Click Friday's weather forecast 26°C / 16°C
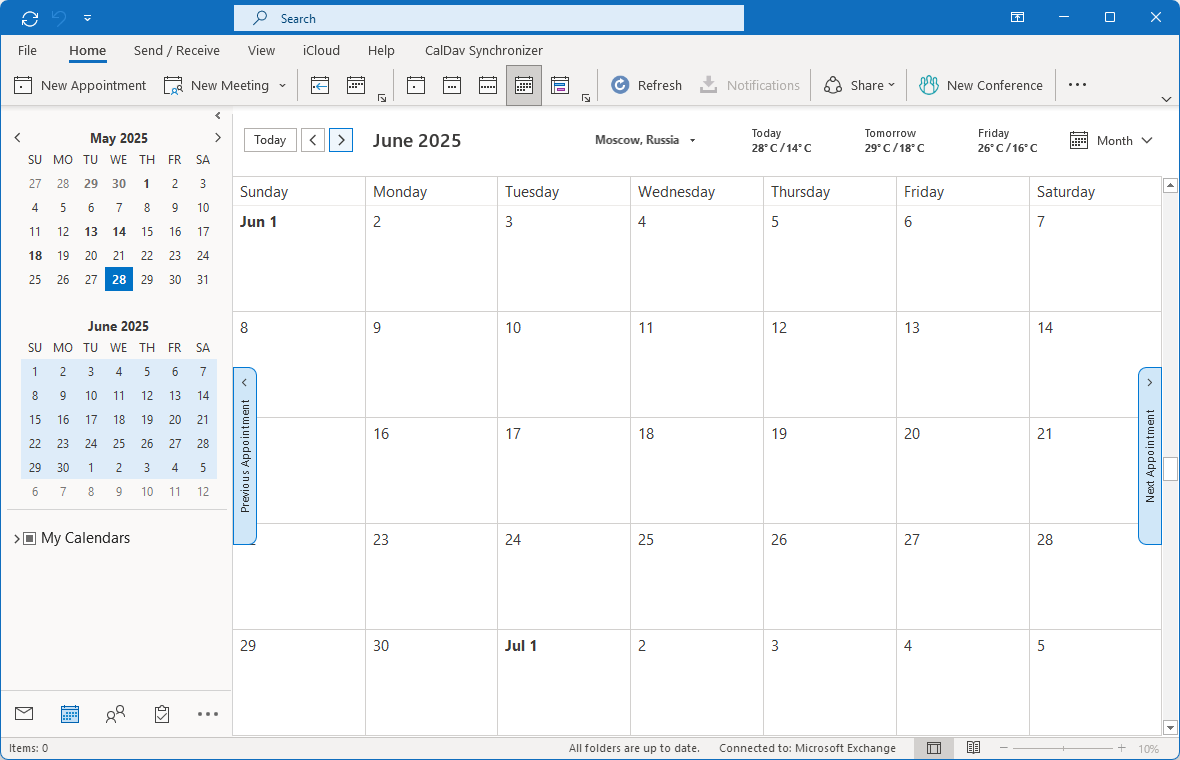 click(1007, 141)
